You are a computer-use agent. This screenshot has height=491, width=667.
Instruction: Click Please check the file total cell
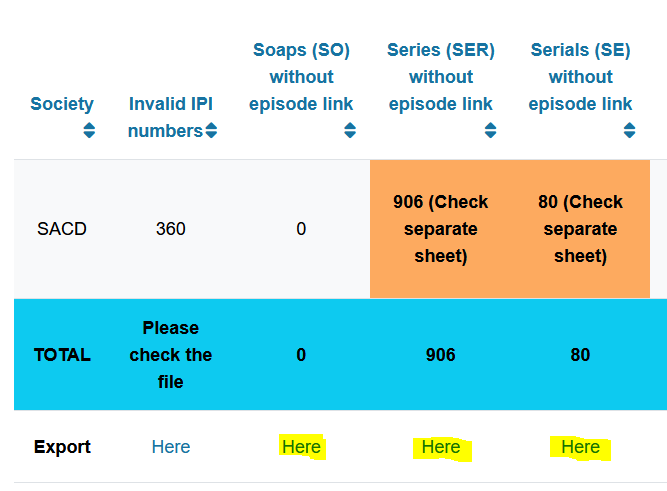pos(171,355)
